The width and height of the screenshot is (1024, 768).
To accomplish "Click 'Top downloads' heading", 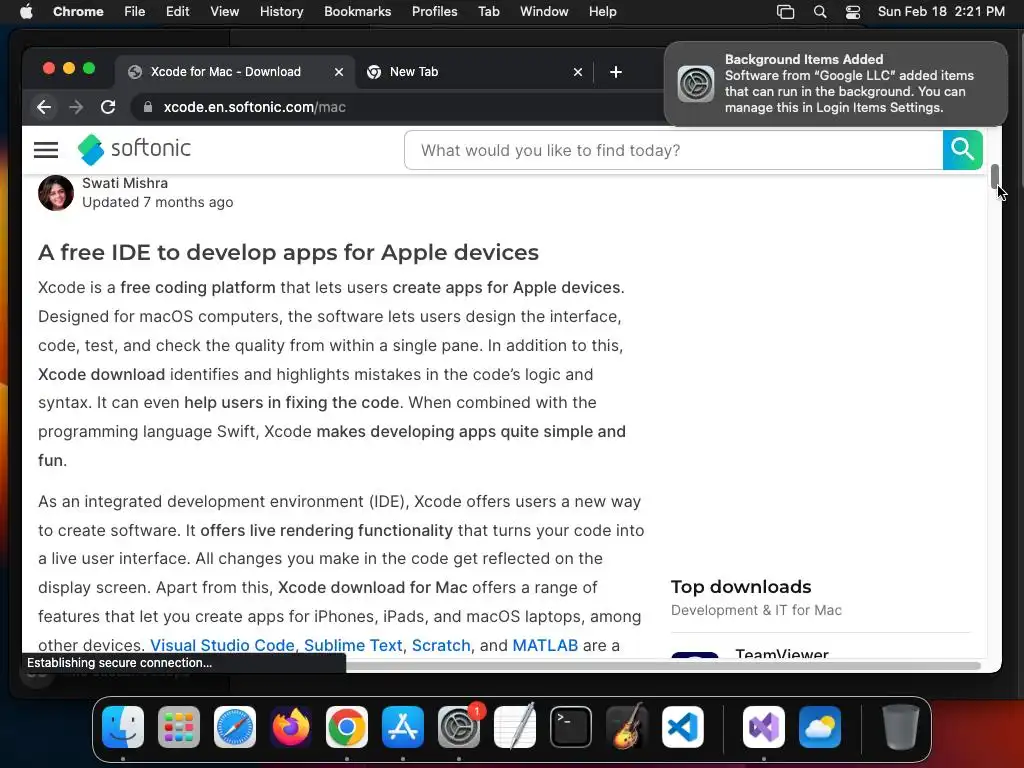I will pyautogui.click(x=741, y=586).
